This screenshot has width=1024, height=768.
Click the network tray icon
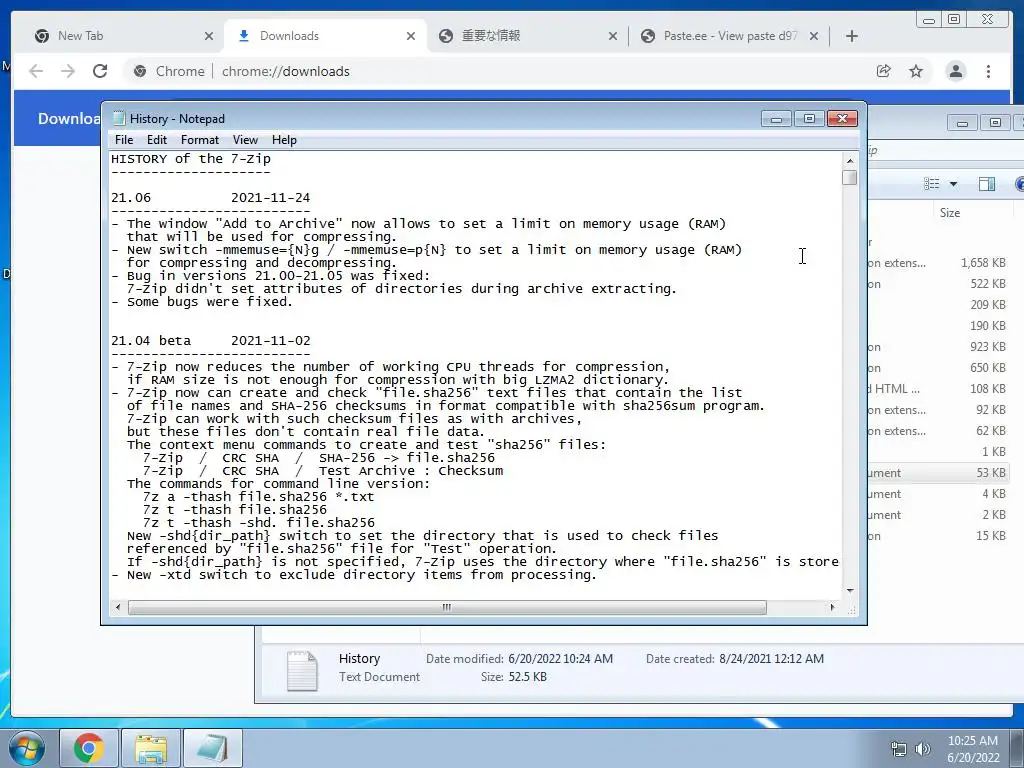coord(899,749)
